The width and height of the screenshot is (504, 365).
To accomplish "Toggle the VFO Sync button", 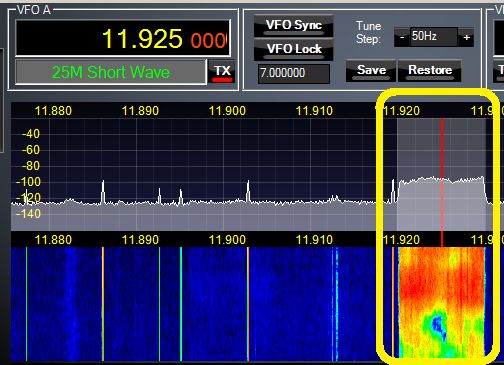I will 293,26.
